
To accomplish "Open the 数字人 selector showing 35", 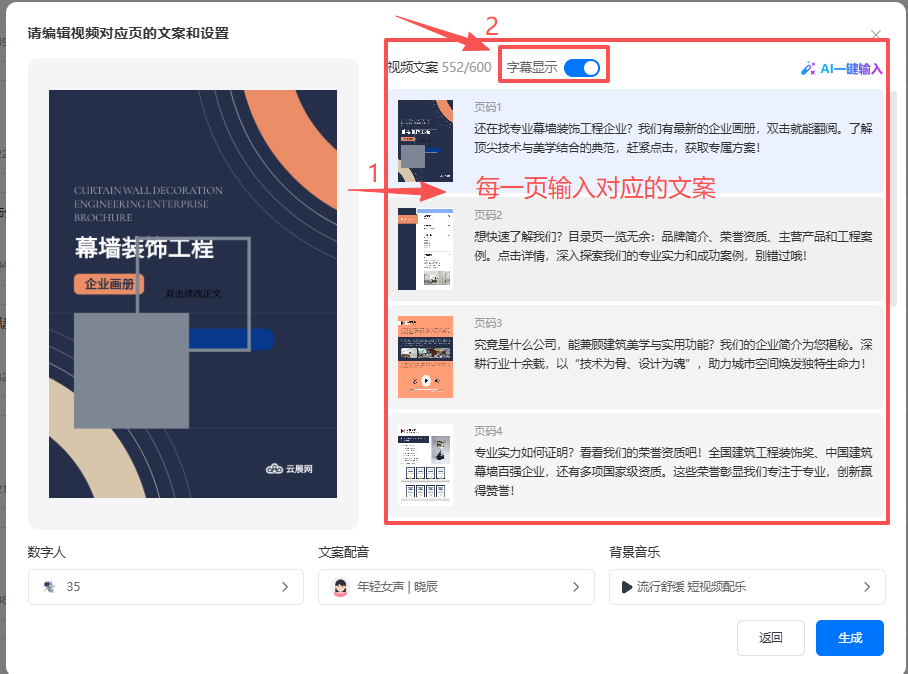I will tap(166, 587).
